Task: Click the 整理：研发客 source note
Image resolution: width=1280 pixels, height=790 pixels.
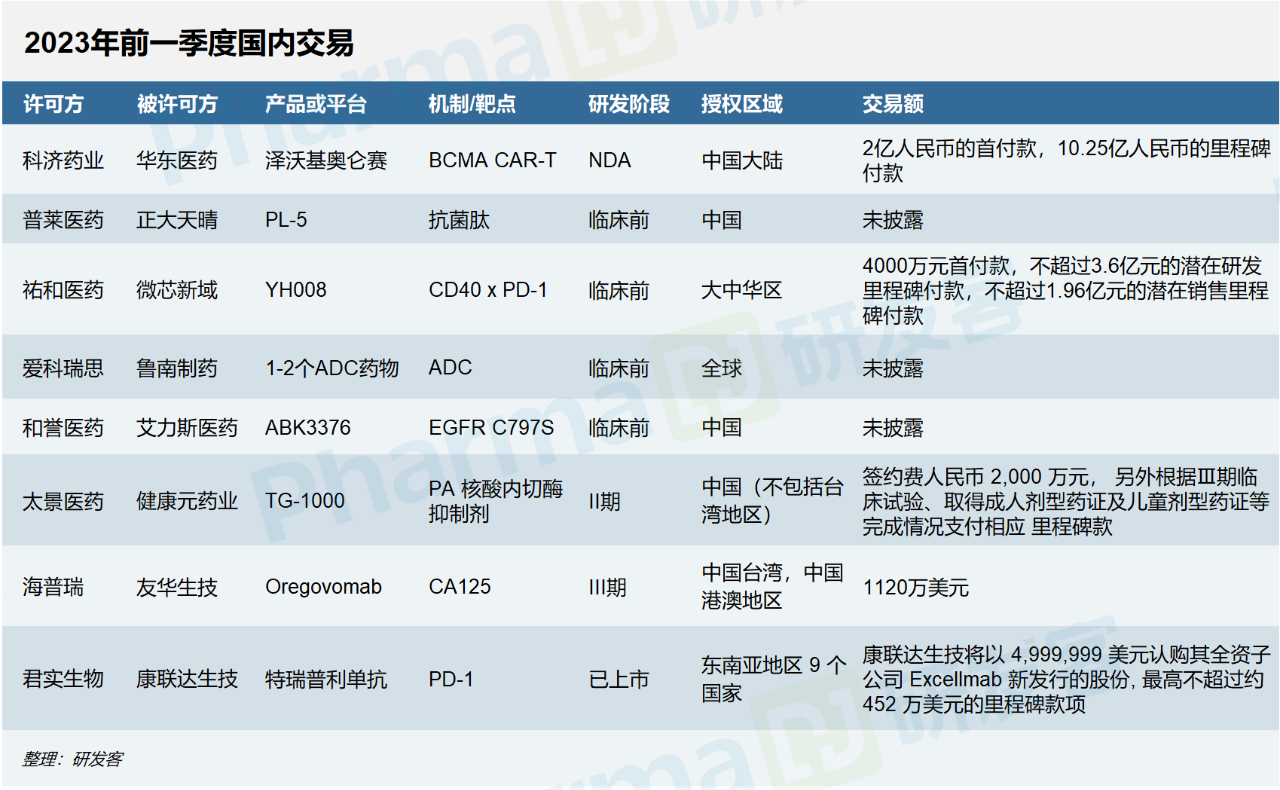Action: pos(73,759)
